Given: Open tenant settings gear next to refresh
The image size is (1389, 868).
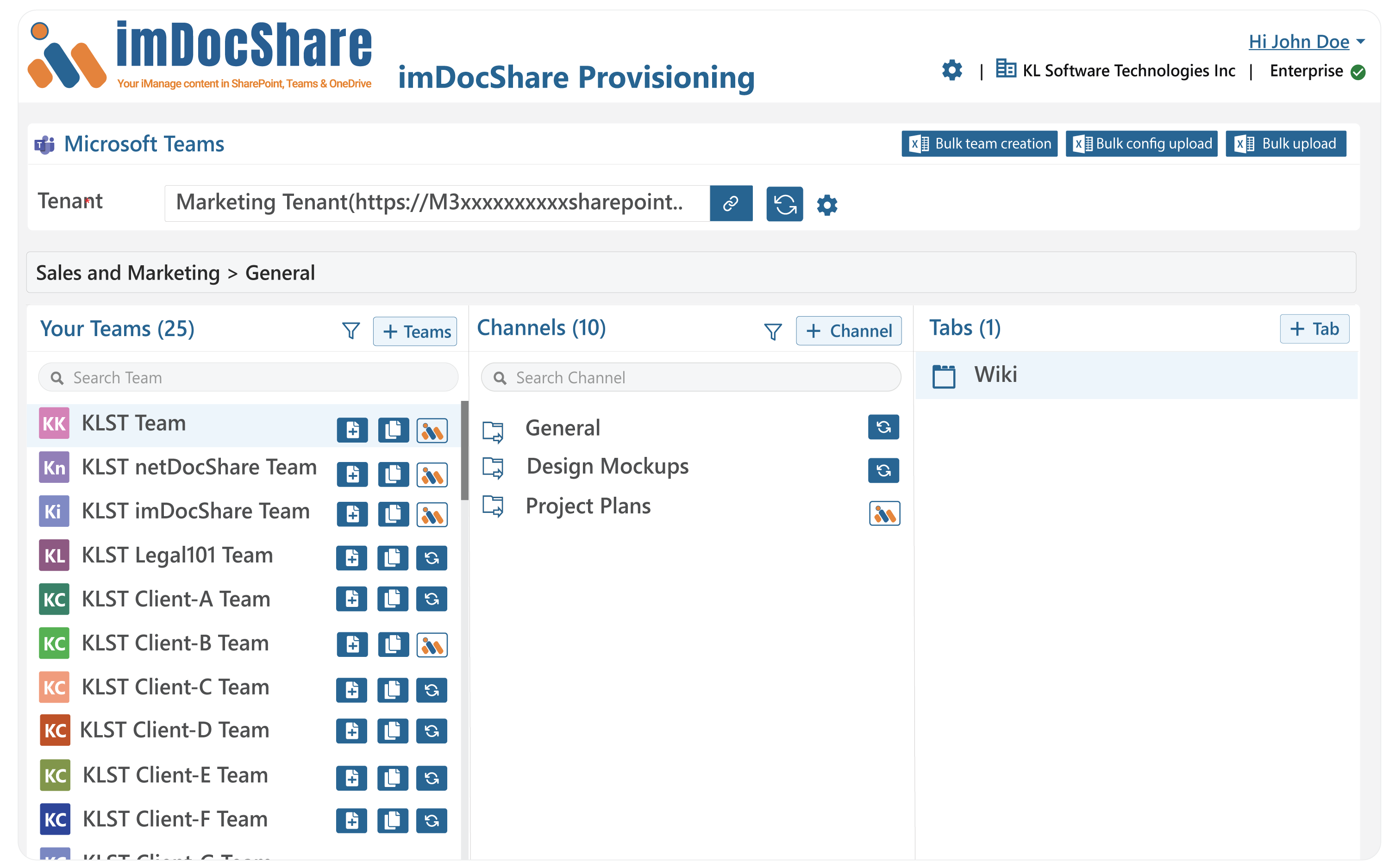Looking at the screenshot, I should [x=827, y=205].
